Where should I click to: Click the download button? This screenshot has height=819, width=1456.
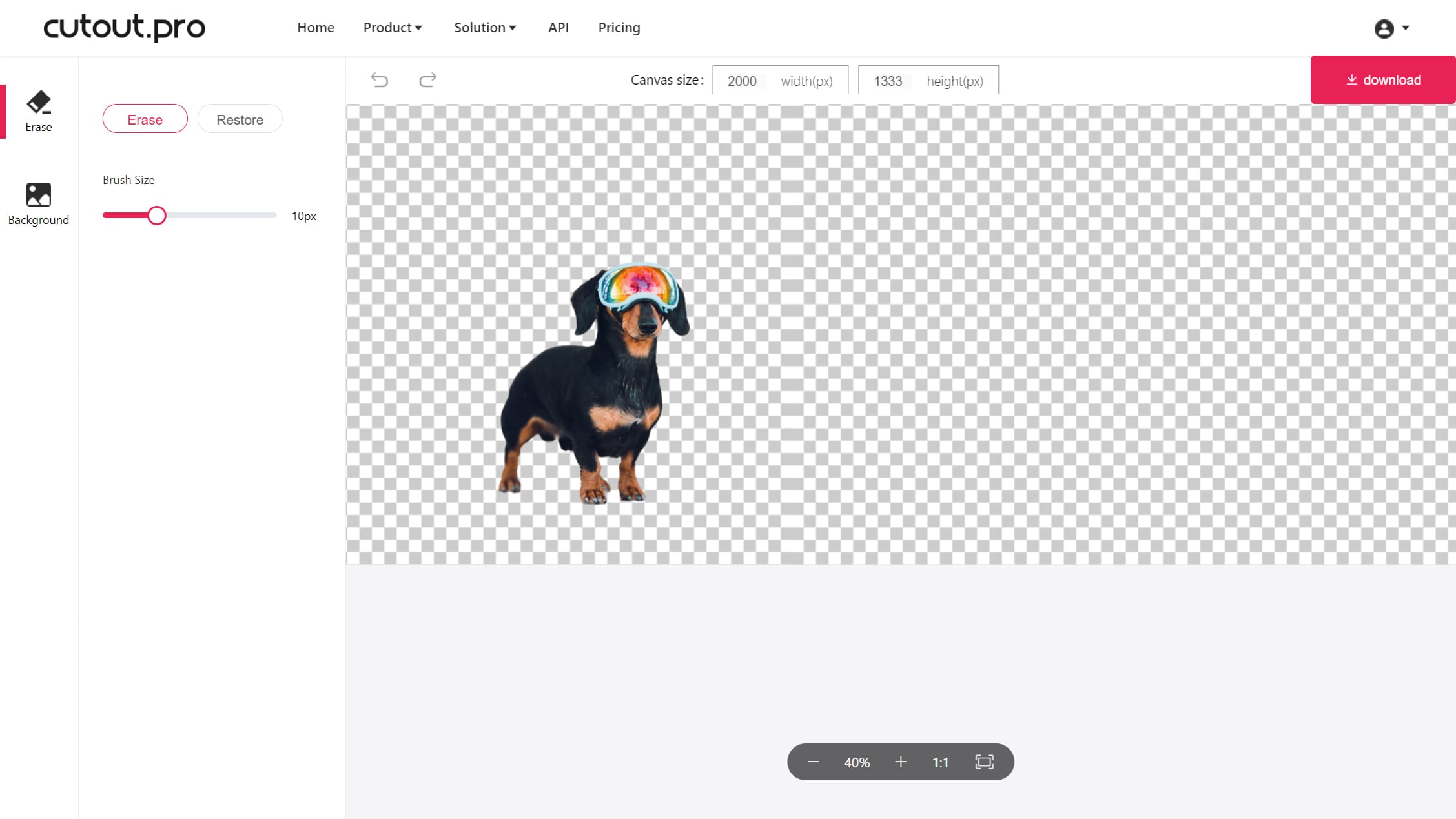click(x=1383, y=80)
